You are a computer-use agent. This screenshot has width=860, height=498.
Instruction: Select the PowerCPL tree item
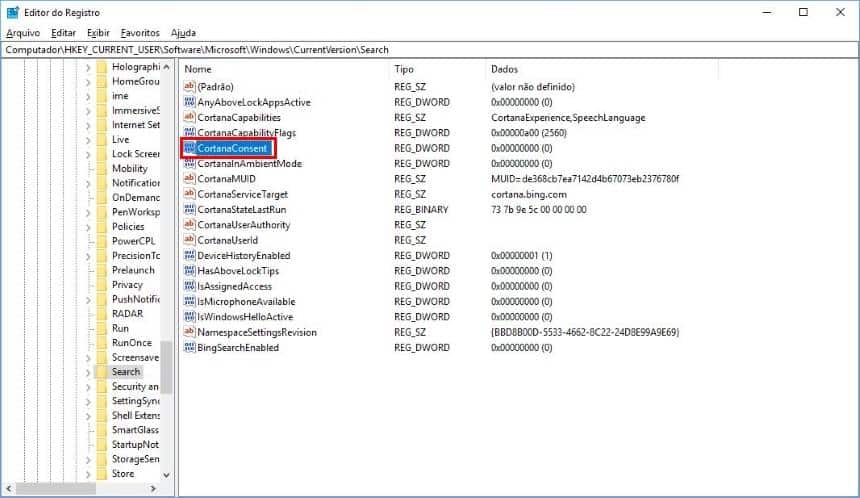pyautogui.click(x=133, y=241)
